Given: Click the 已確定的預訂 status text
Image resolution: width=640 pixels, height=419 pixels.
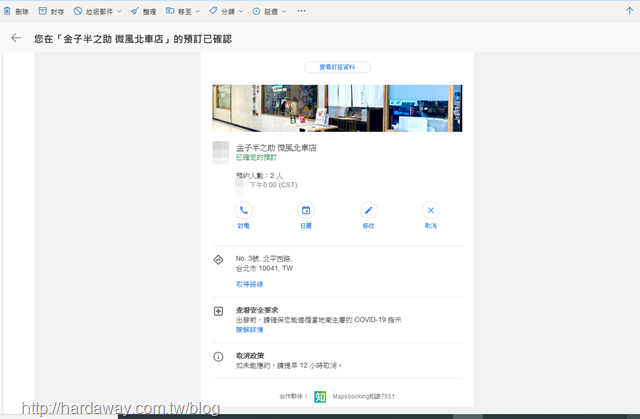Looking at the screenshot, I should point(256,157).
